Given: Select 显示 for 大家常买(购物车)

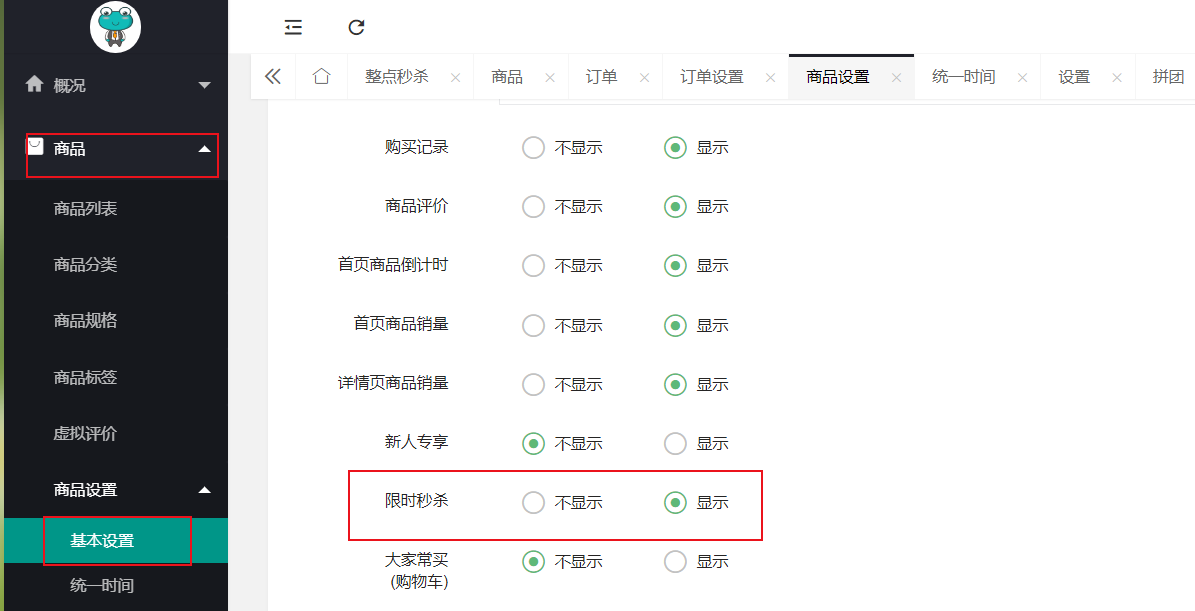Looking at the screenshot, I should pos(675,561).
